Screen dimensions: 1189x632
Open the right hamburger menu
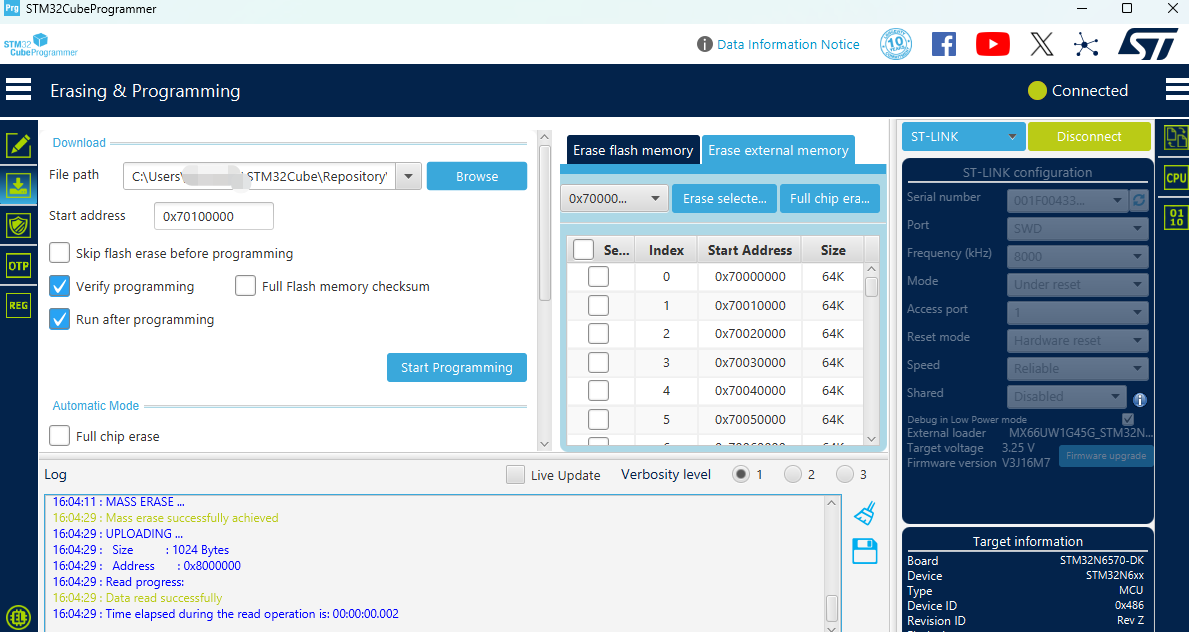point(1177,90)
